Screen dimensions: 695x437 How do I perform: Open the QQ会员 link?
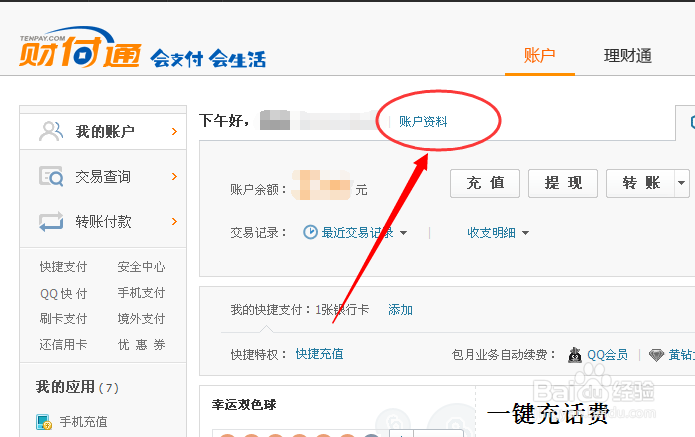607,355
